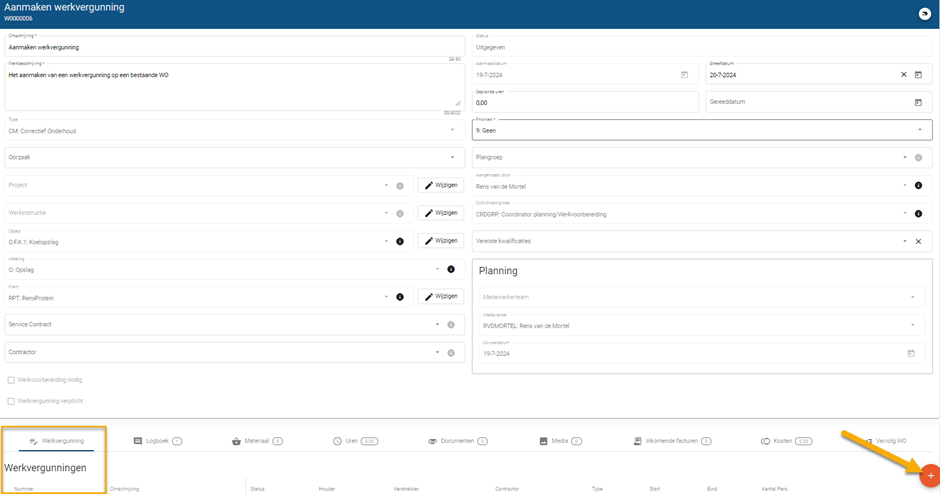Viewport: 940px width, 494px height.
Task: Clear the Streefdatum date with X
Action: [x=903, y=75]
